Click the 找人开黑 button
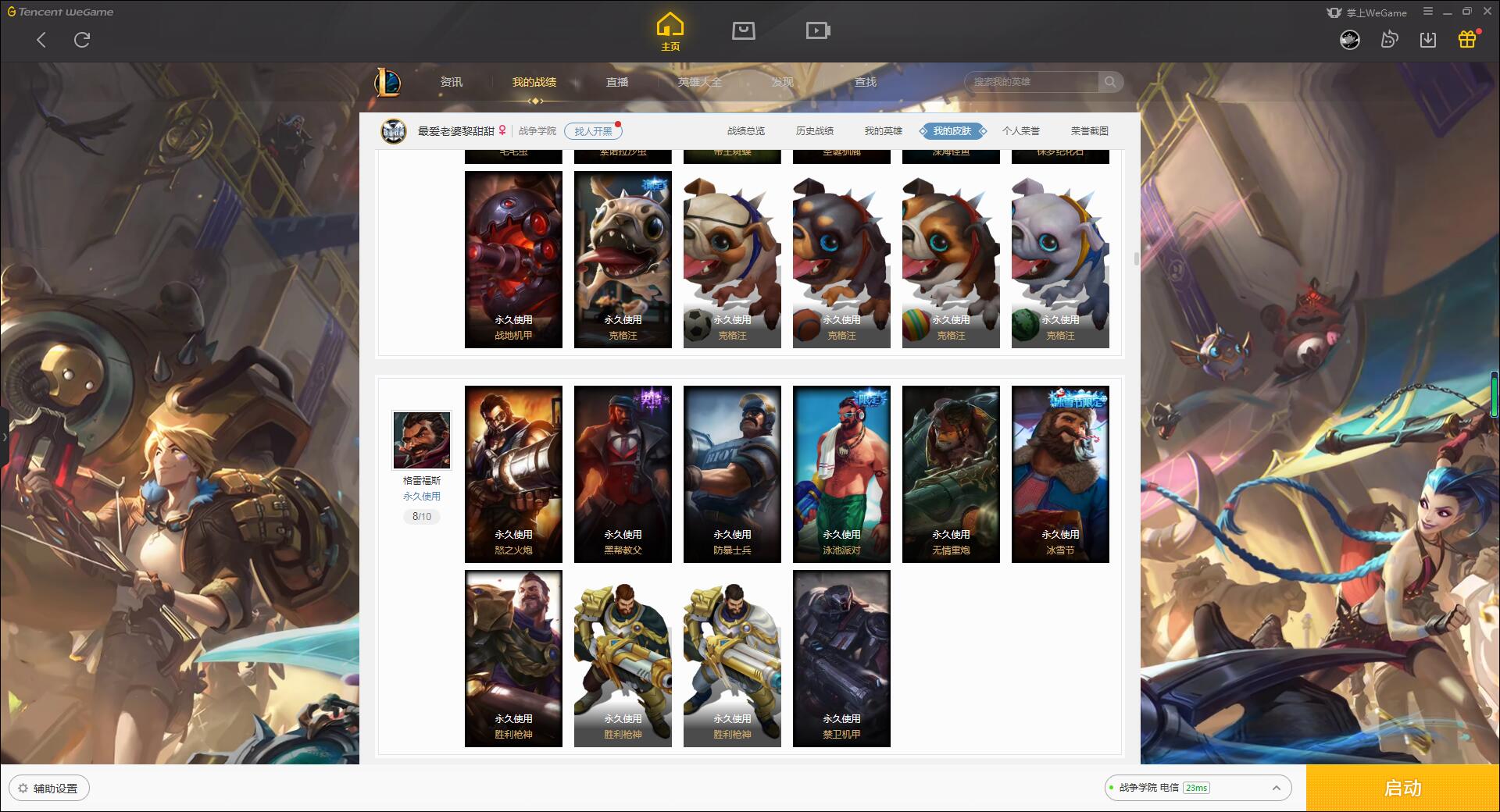Image resolution: width=1500 pixels, height=812 pixels. click(x=593, y=131)
